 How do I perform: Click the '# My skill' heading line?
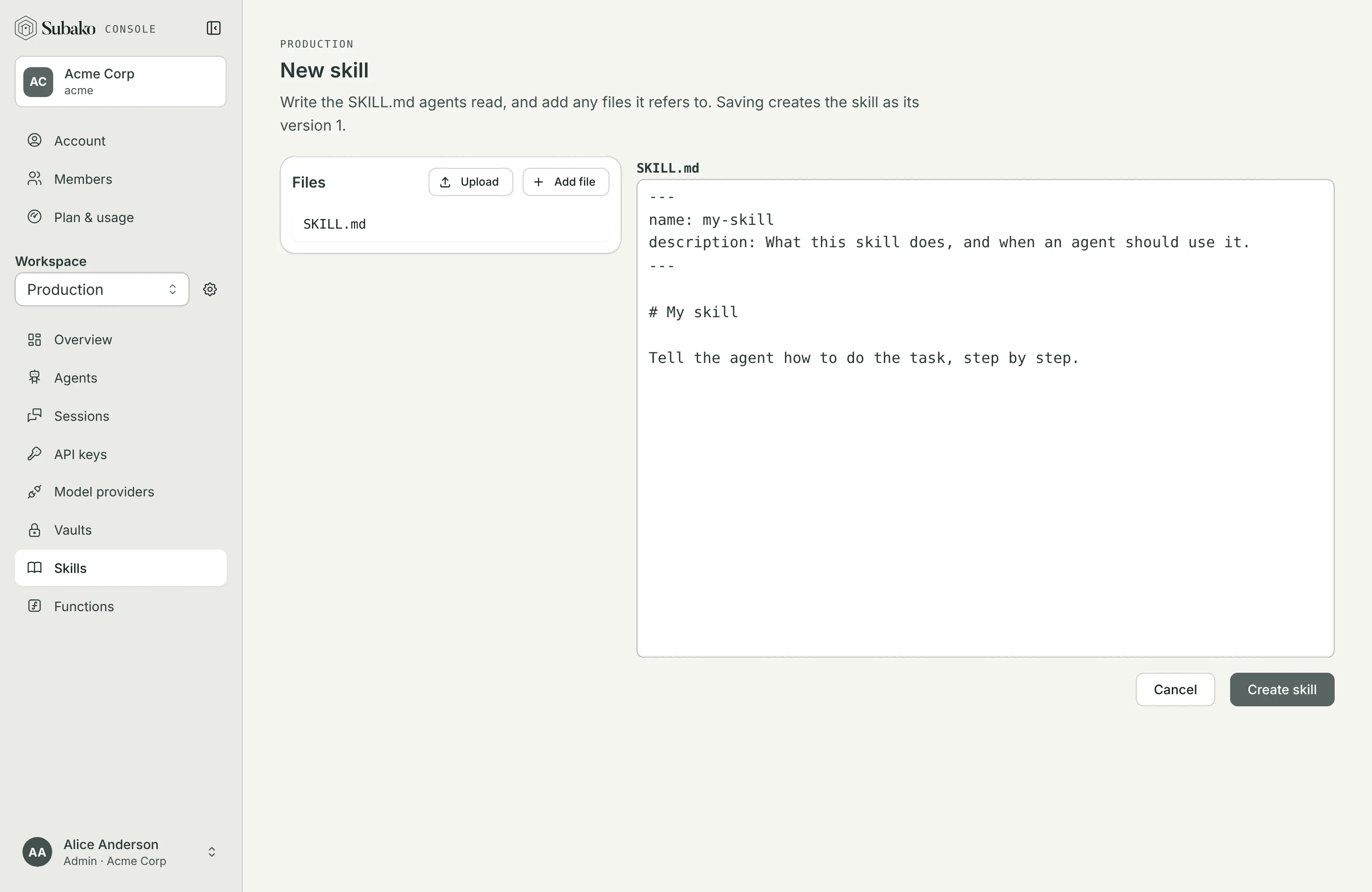point(693,312)
